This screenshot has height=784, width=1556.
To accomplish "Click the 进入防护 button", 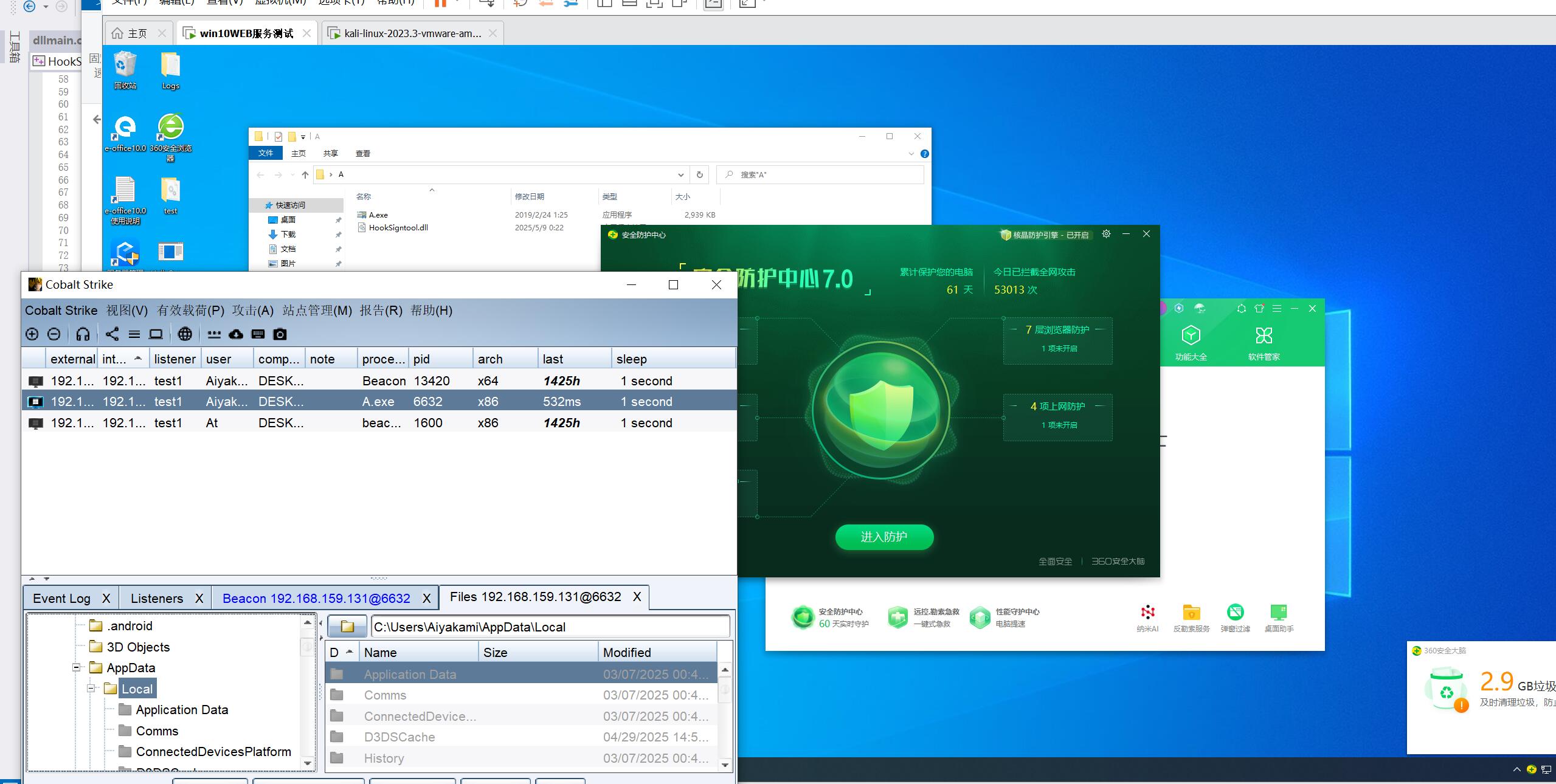I will tap(884, 537).
